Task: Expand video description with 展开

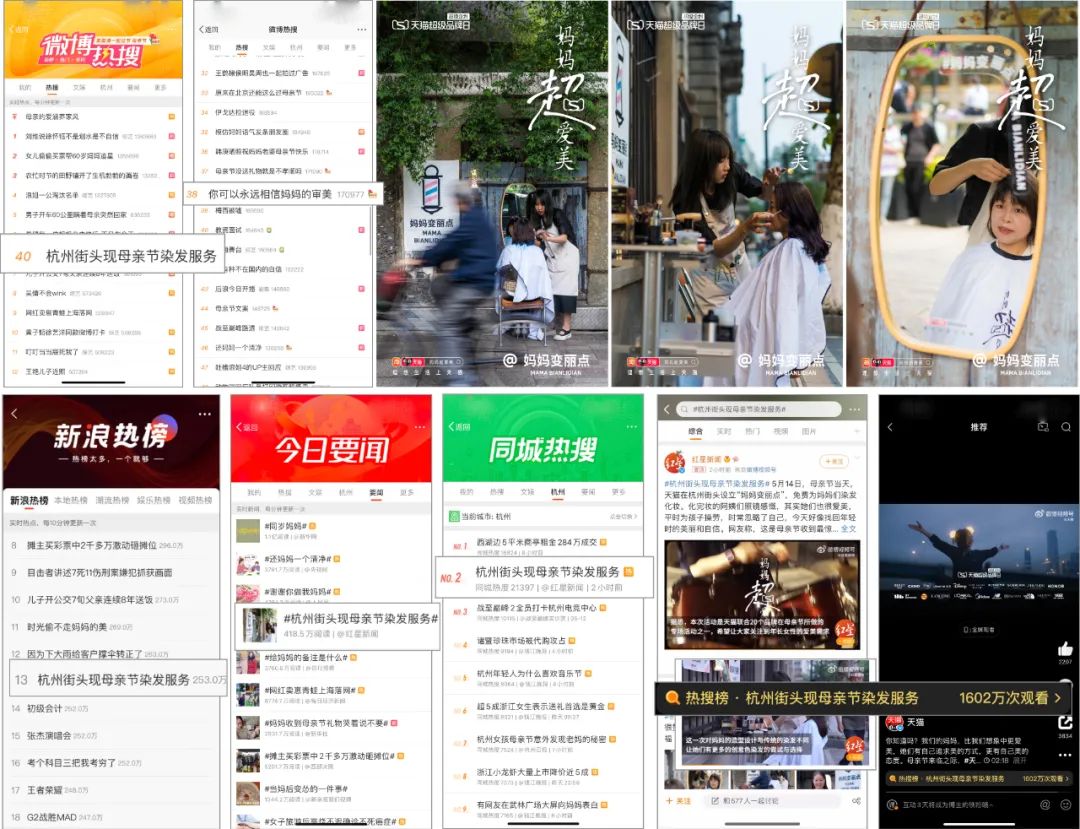Action: click(x=1019, y=760)
